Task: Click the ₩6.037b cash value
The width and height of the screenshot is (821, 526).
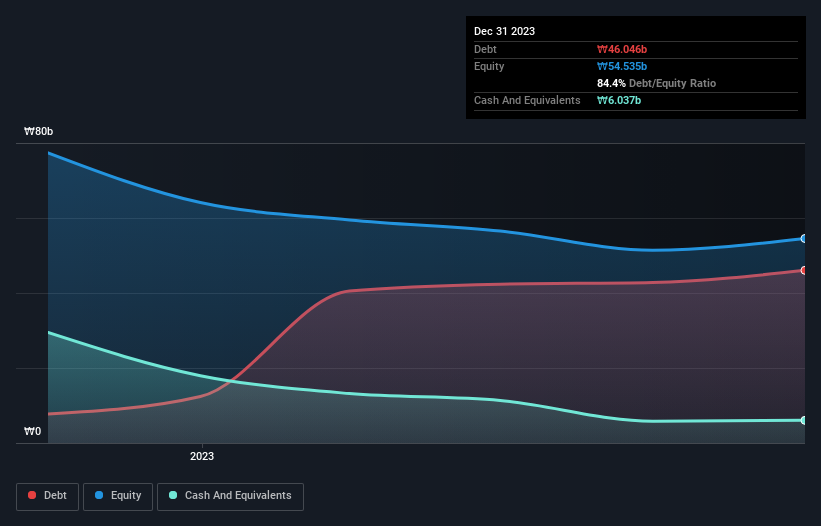Action: 619,100
